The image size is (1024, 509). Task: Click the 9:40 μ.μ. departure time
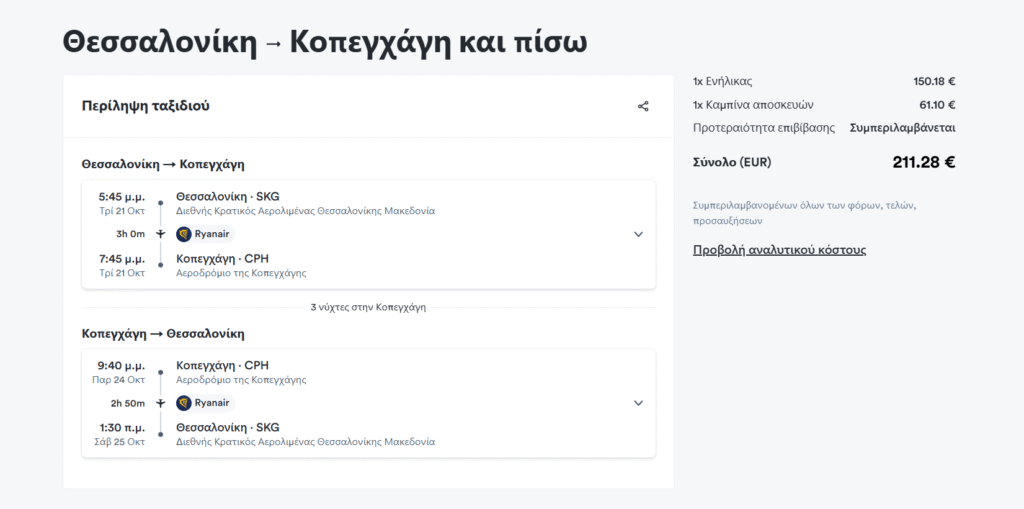[121, 365]
